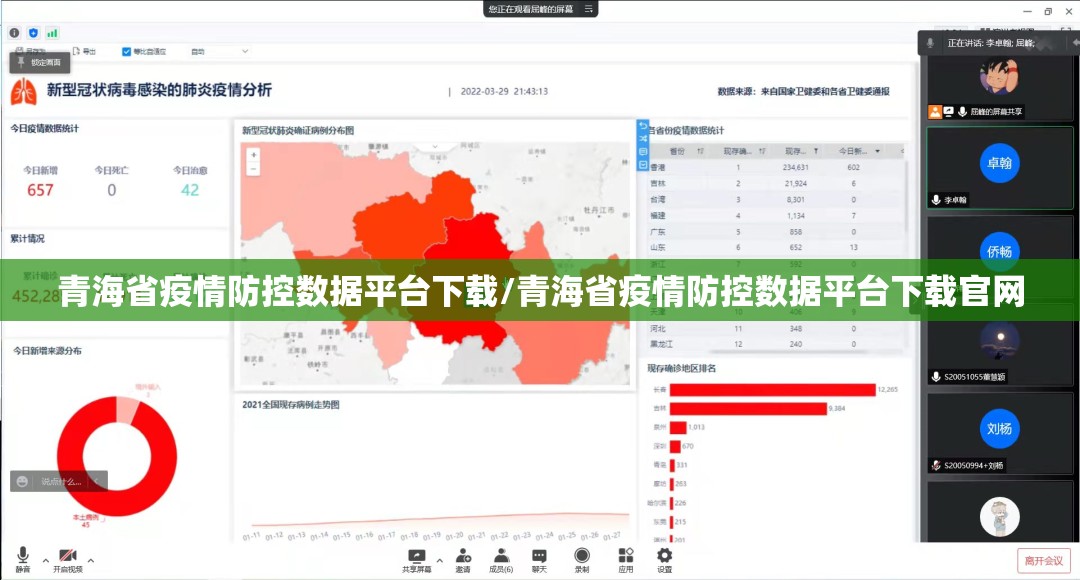Expand share screen options arrow
This screenshot has width=1080, height=580.
[439, 560]
